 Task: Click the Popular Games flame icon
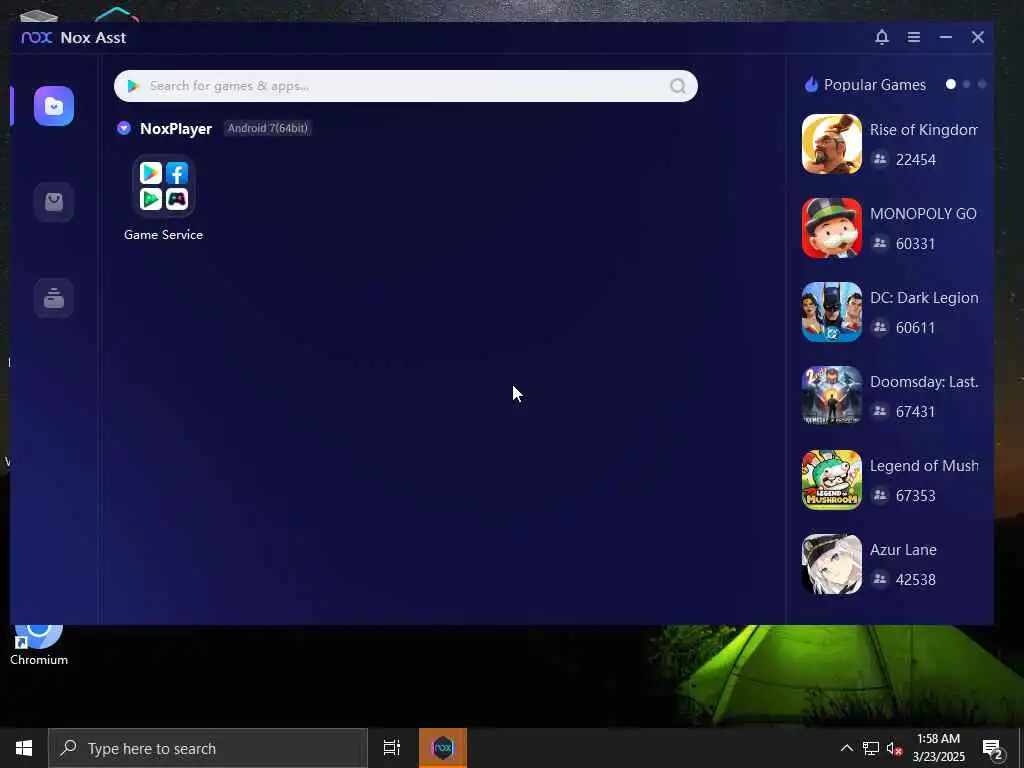811,84
